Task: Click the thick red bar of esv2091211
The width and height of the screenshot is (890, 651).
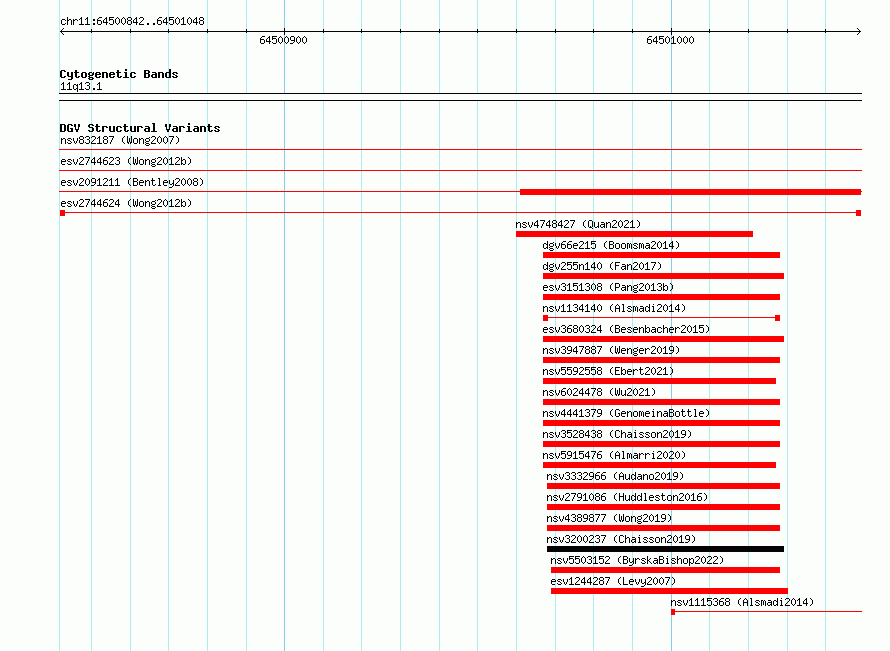Action: [690, 192]
